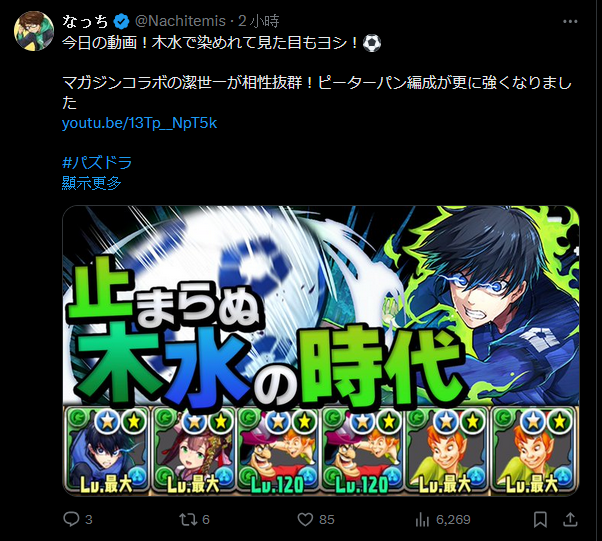Click the blue-haired Isagi team card
This screenshot has width=602, height=541.
(x=106, y=451)
